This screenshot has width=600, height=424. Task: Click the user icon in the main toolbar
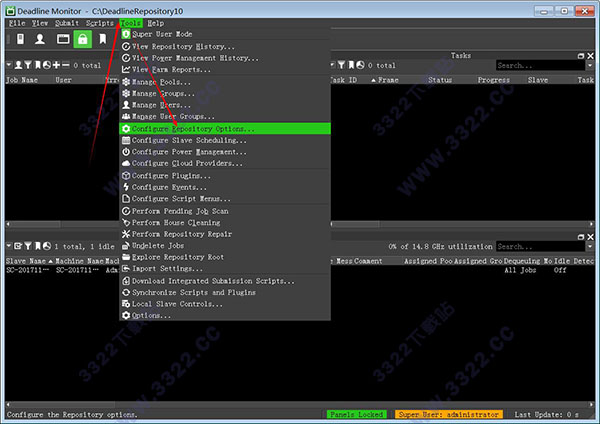[x=40, y=39]
